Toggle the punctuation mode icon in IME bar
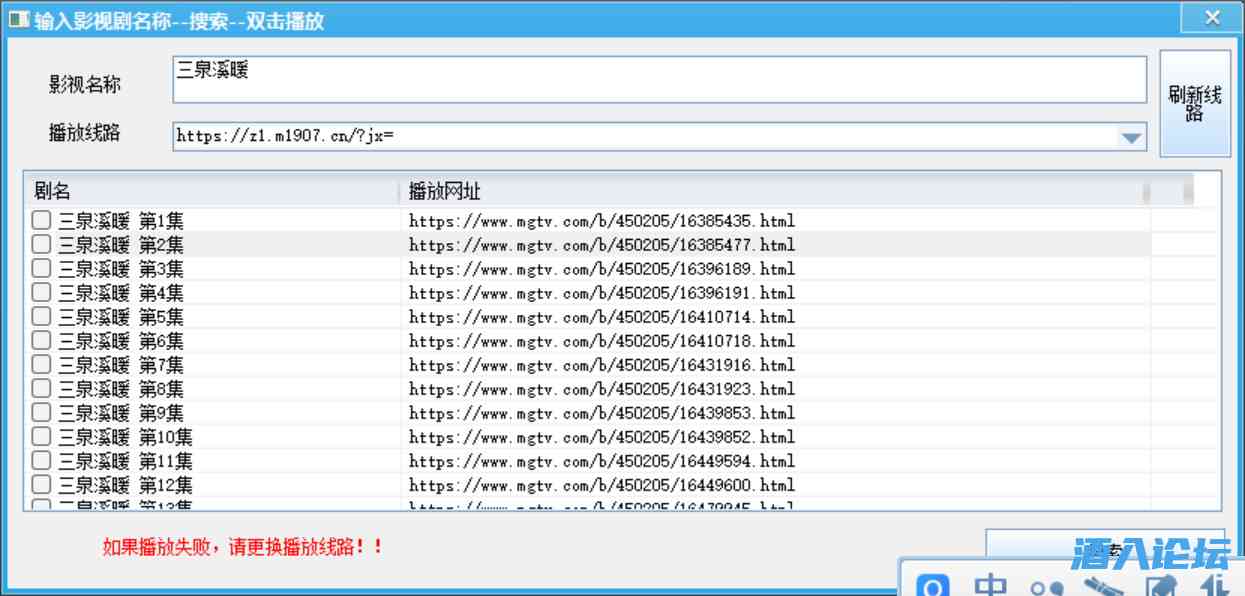This screenshot has width=1245, height=596. pos(1047,588)
